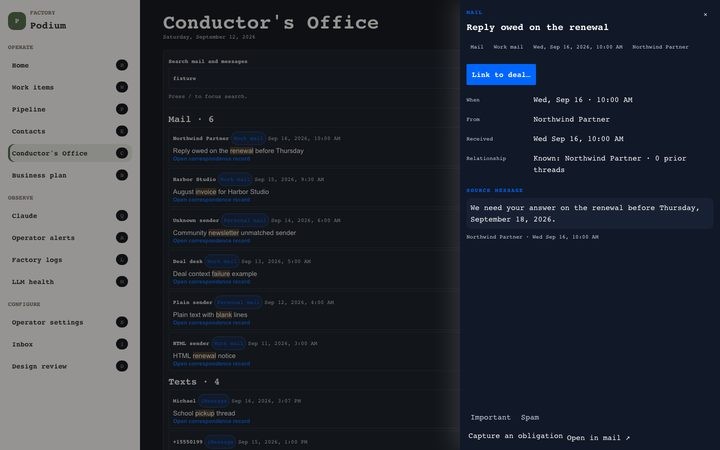Click Capture an obligation
The width and height of the screenshot is (720, 450).
pos(515,436)
